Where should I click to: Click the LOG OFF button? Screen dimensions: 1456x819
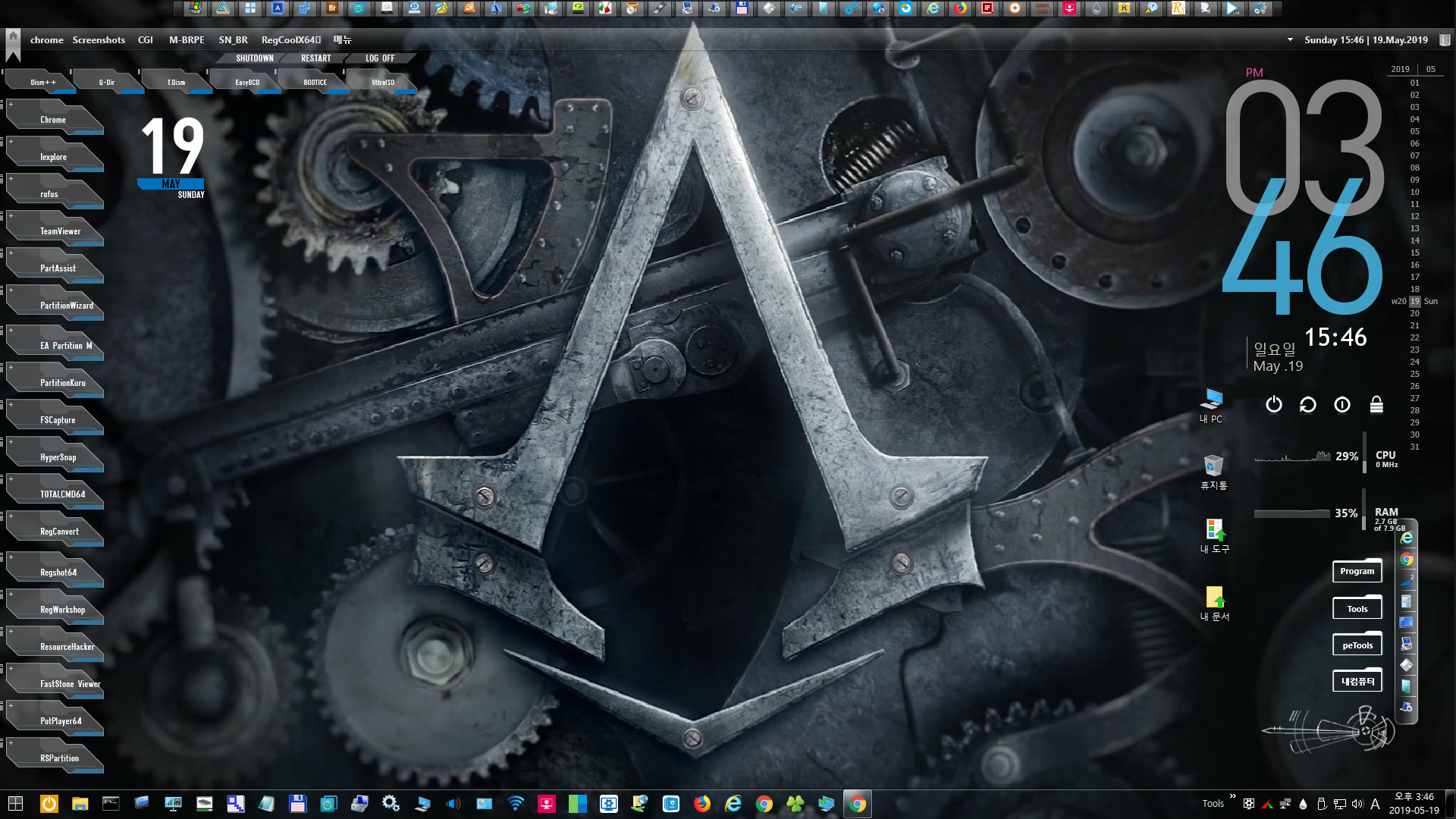(x=380, y=58)
